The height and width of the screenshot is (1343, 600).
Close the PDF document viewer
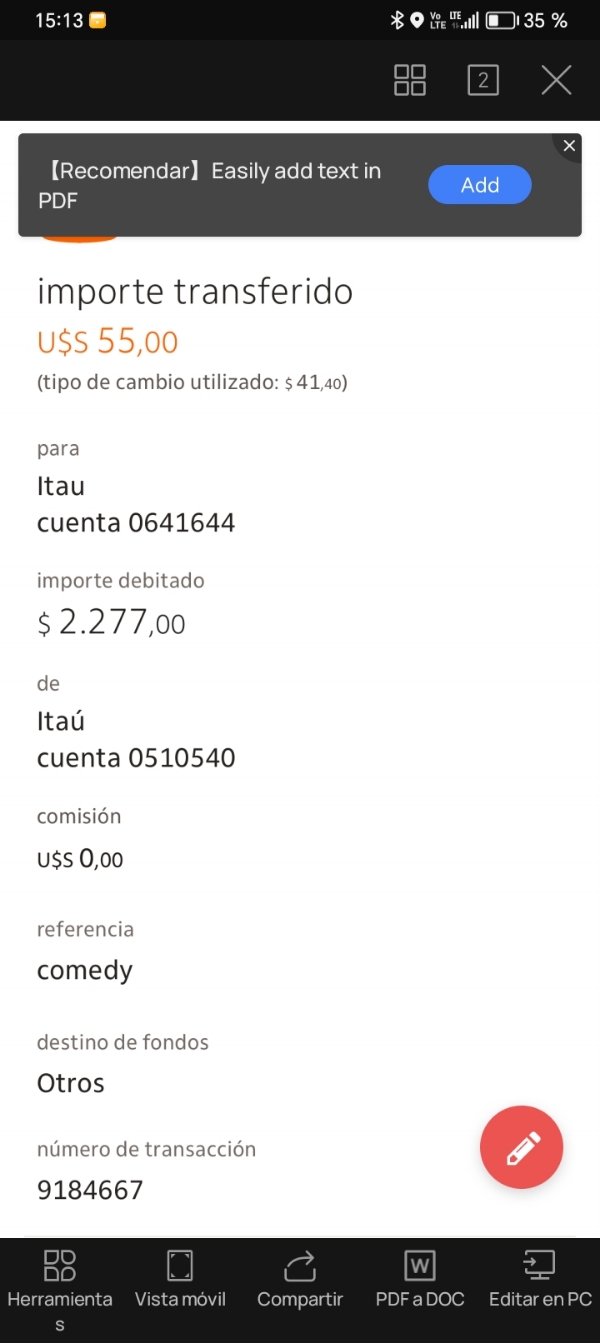[x=556, y=80]
